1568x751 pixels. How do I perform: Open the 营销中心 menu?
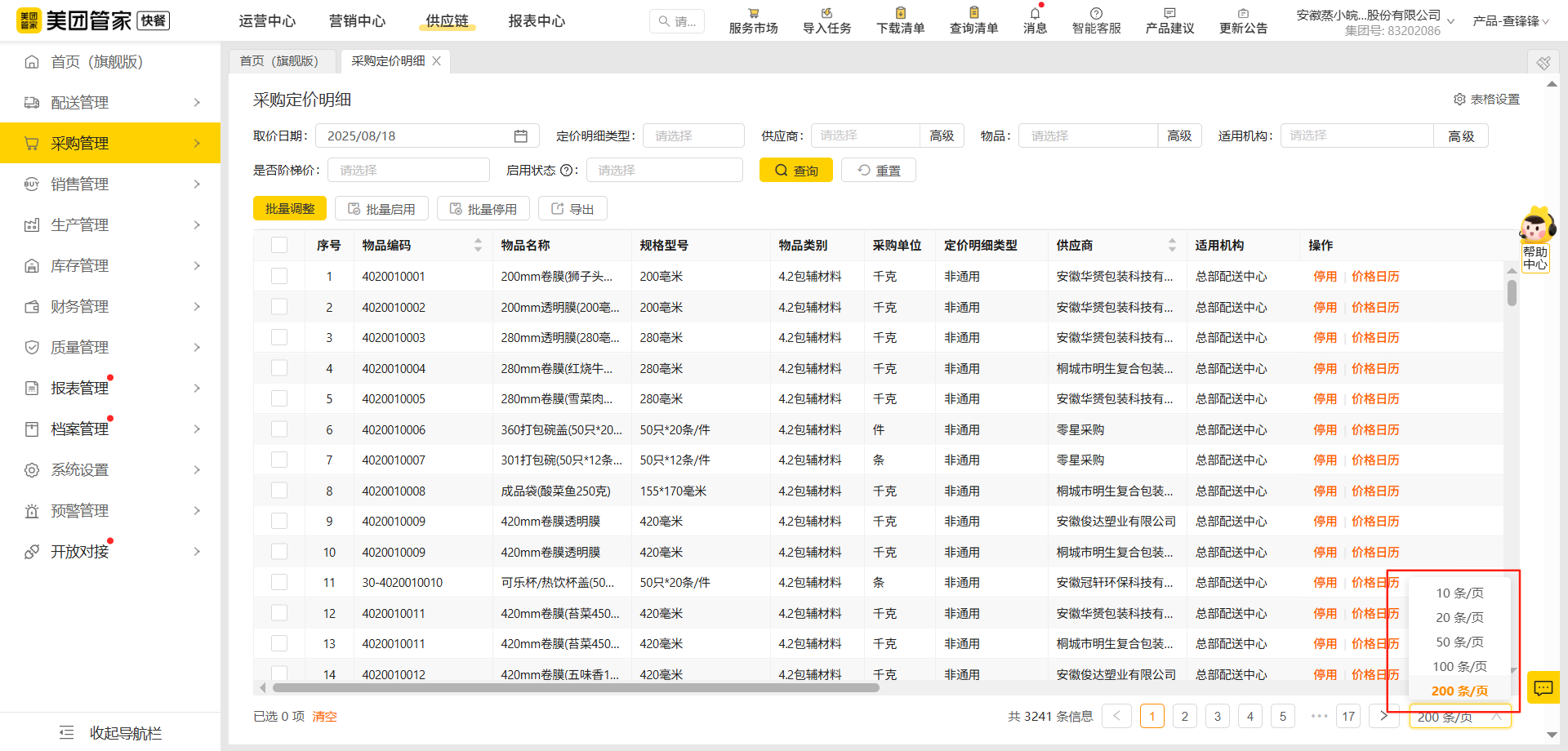pyautogui.click(x=357, y=21)
